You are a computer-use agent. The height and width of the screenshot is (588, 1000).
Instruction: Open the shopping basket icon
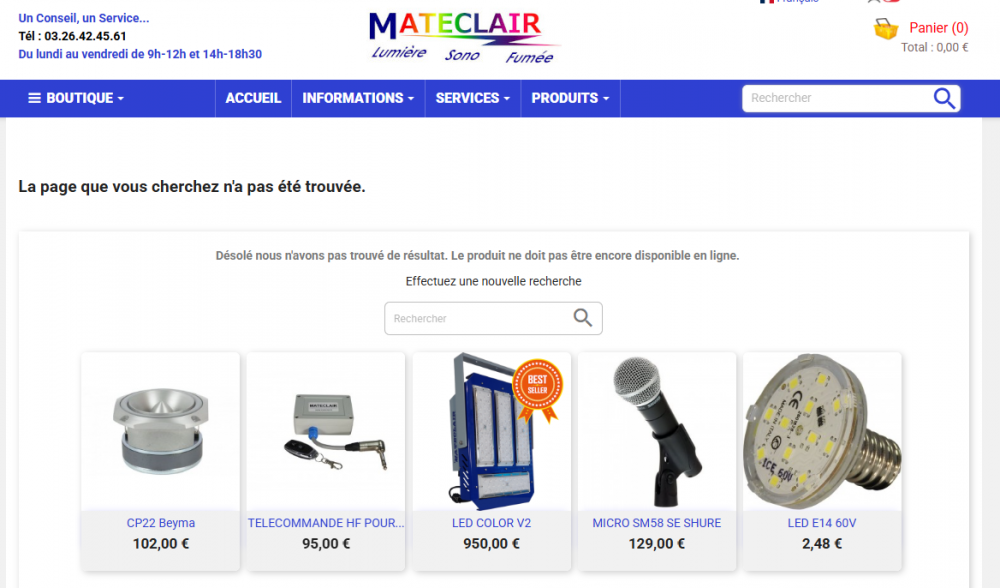click(886, 29)
